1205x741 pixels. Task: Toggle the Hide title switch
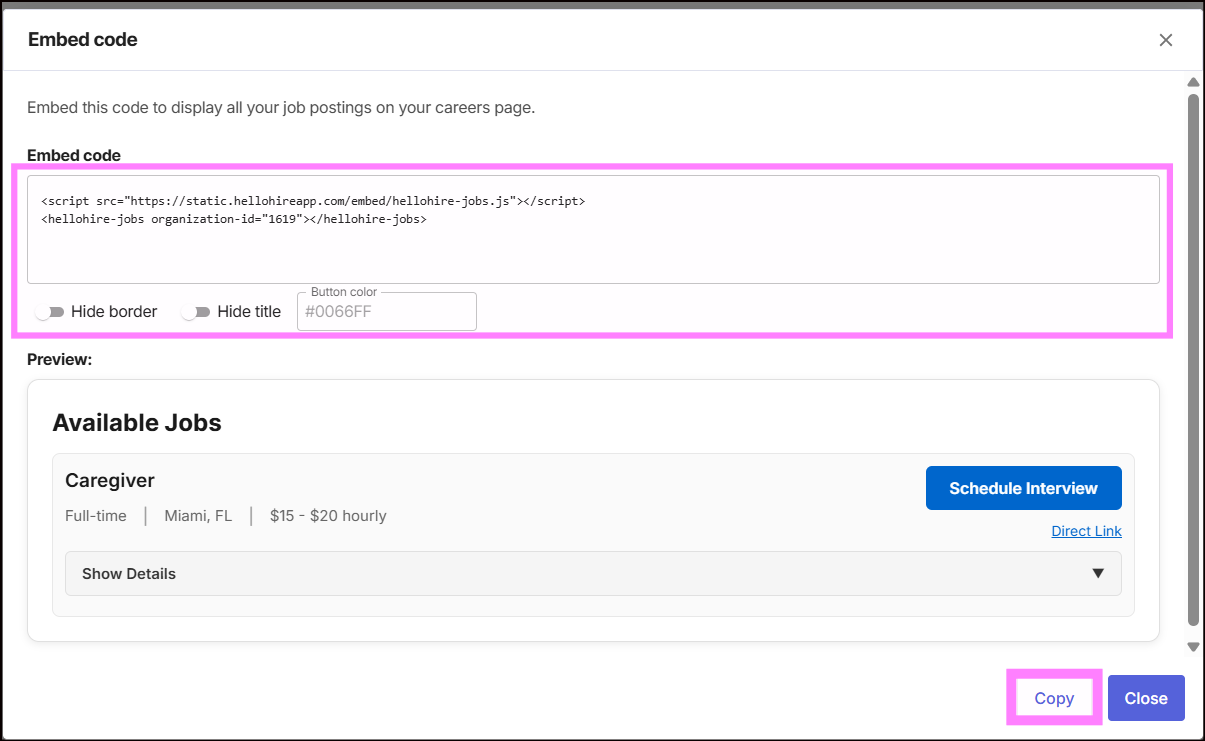(x=196, y=312)
